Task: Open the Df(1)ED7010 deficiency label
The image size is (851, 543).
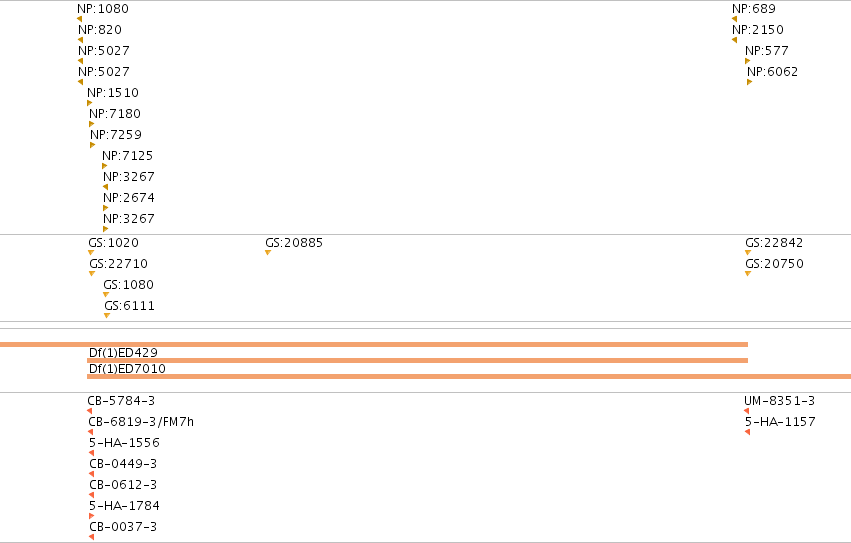Action: [x=127, y=369]
